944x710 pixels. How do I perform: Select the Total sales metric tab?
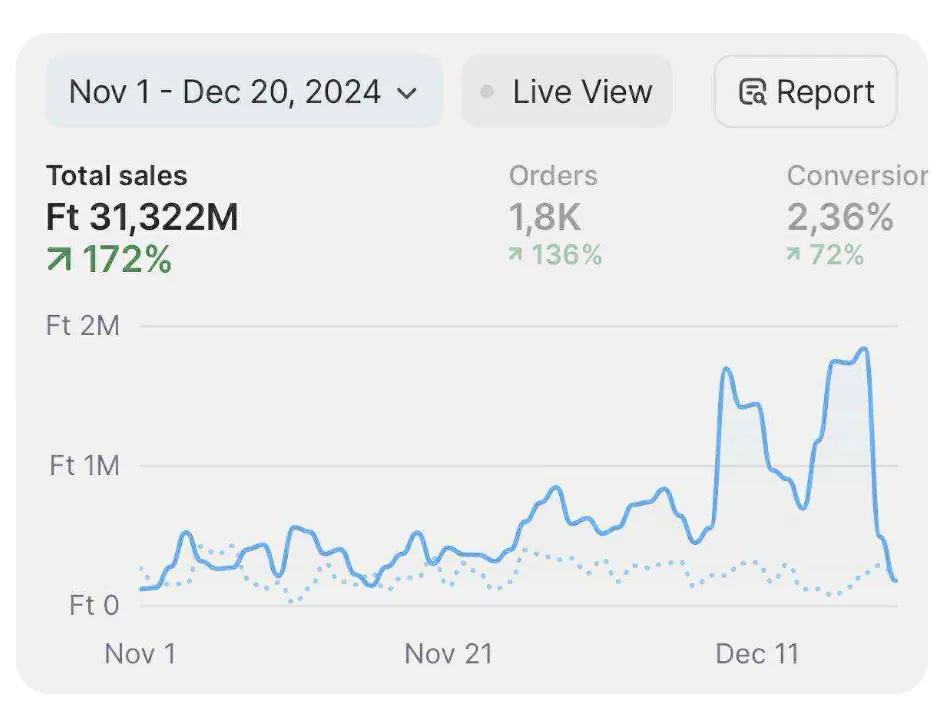116,176
